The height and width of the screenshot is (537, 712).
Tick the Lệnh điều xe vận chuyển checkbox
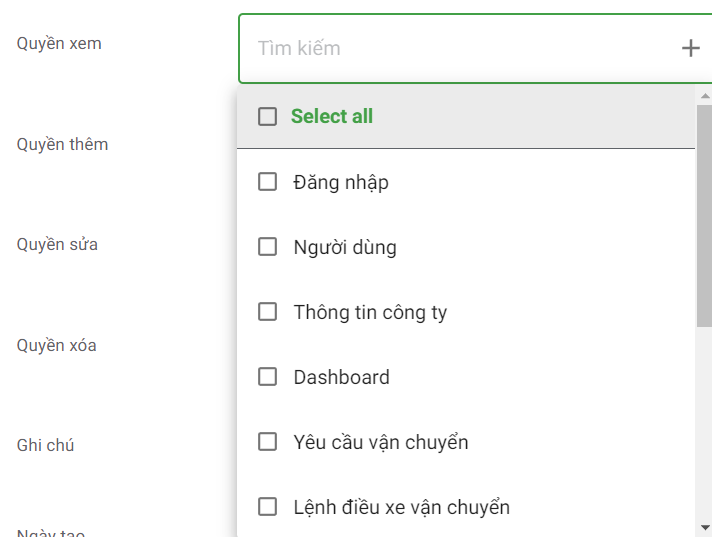pos(267,507)
